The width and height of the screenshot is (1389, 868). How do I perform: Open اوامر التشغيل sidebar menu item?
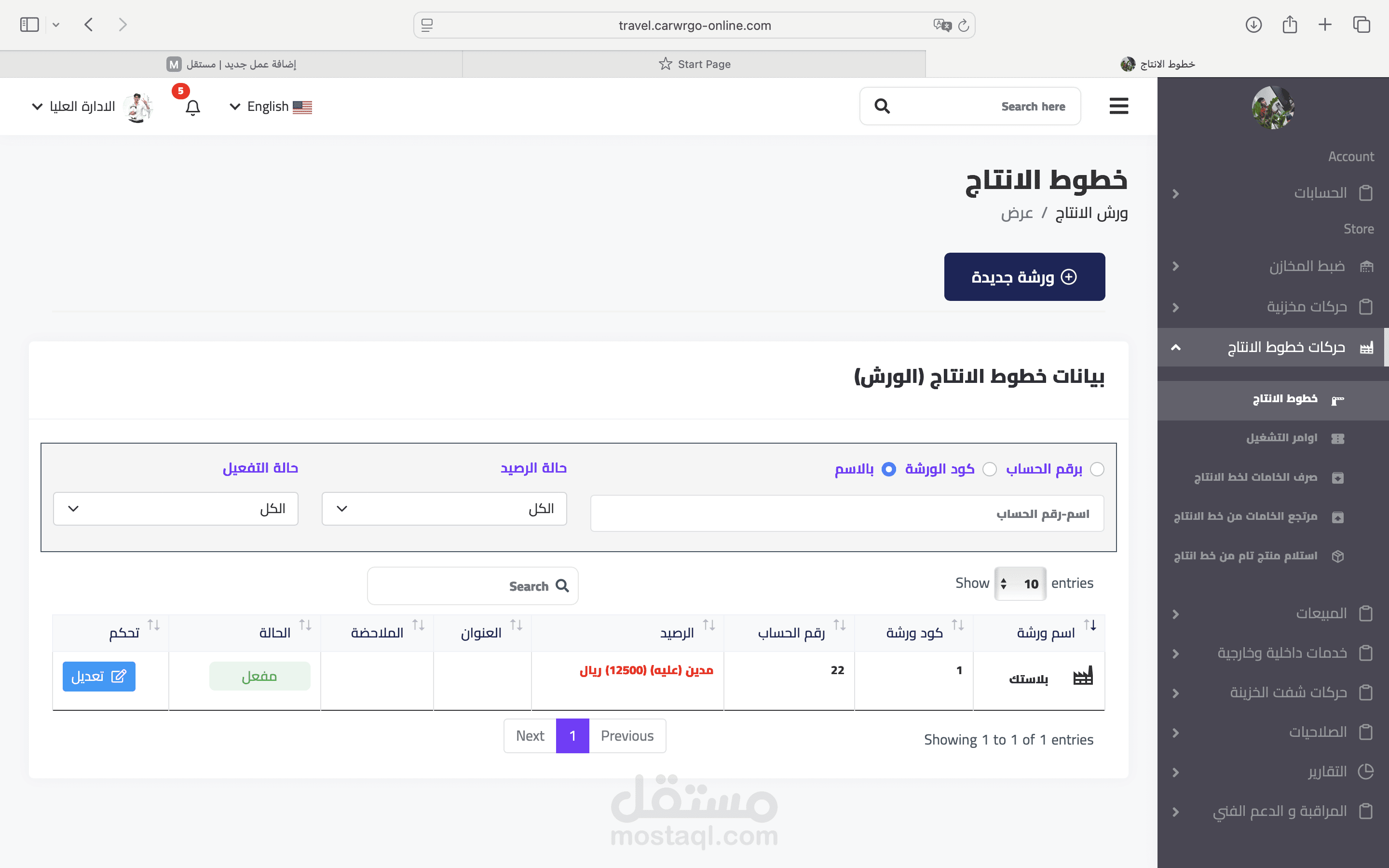tap(1281, 438)
